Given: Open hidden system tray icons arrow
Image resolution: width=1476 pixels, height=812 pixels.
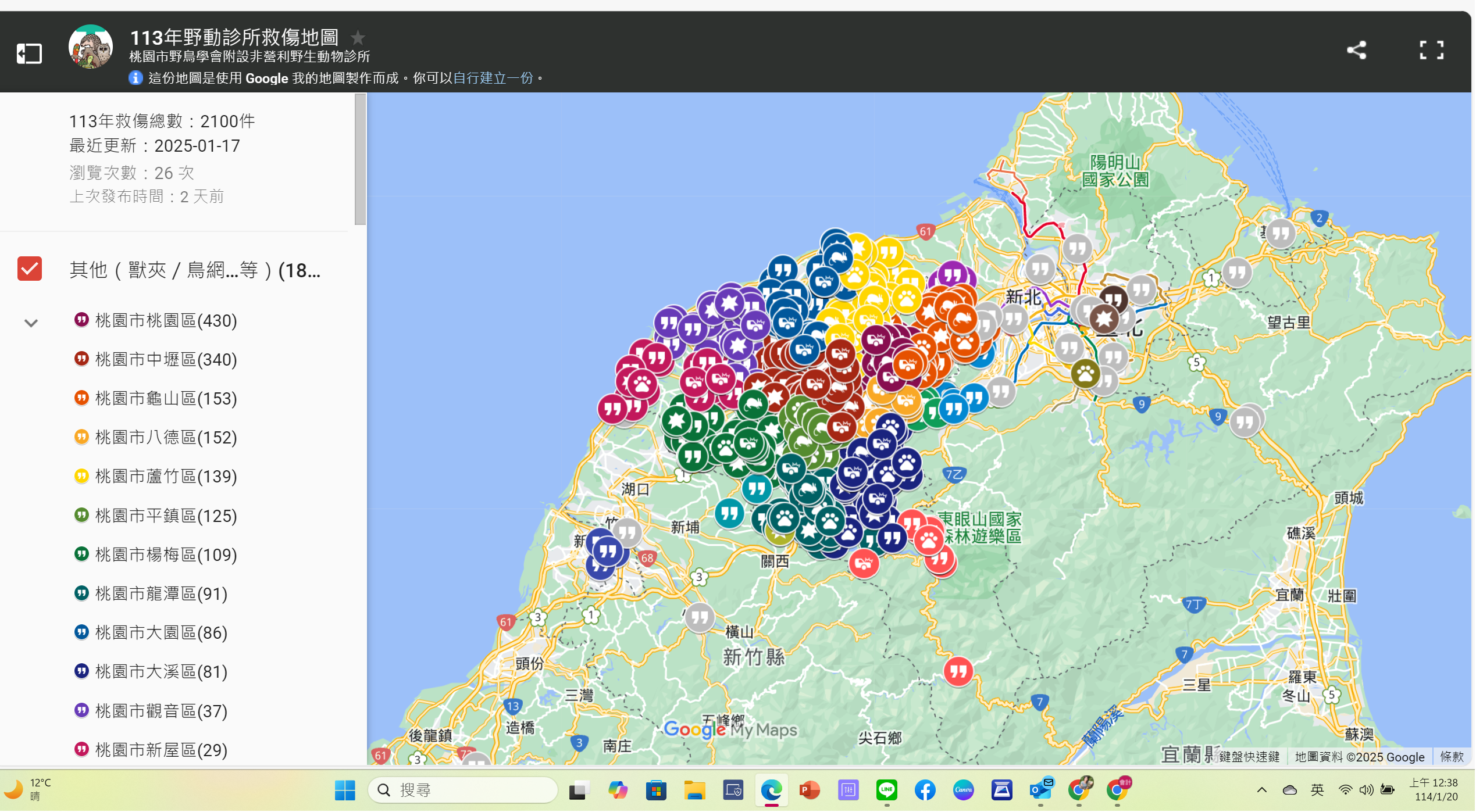Looking at the screenshot, I should click(1261, 790).
